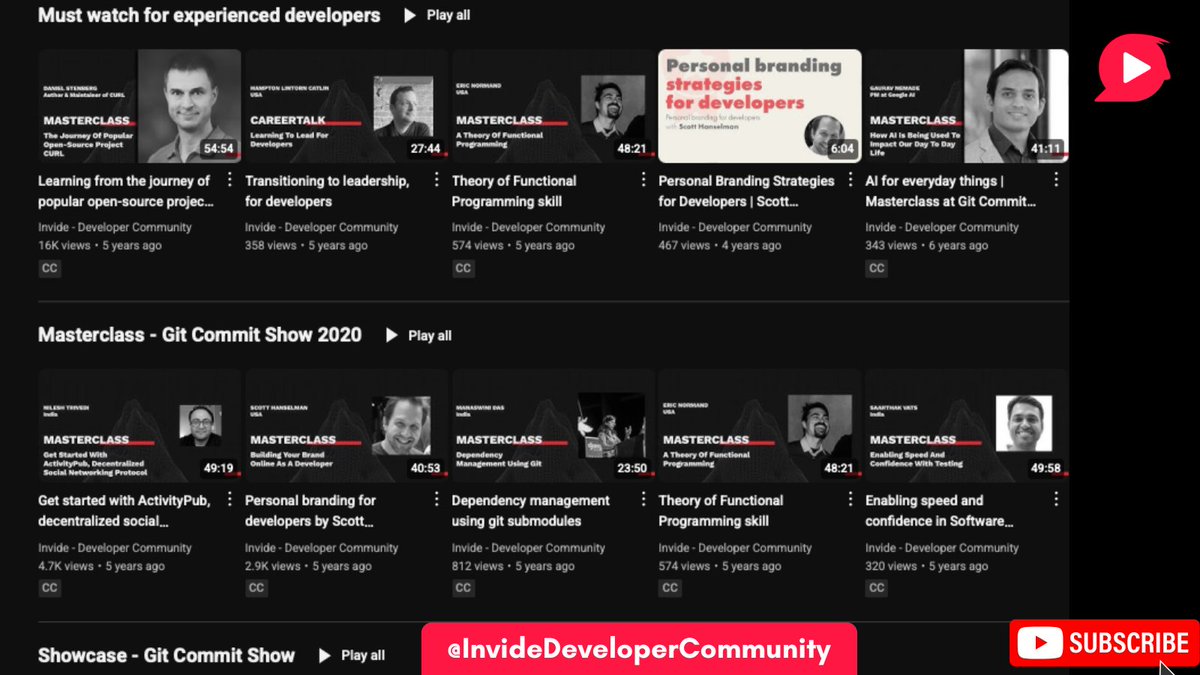Click '467 views' text
Screen dimensions: 1200x675
tap(684, 245)
